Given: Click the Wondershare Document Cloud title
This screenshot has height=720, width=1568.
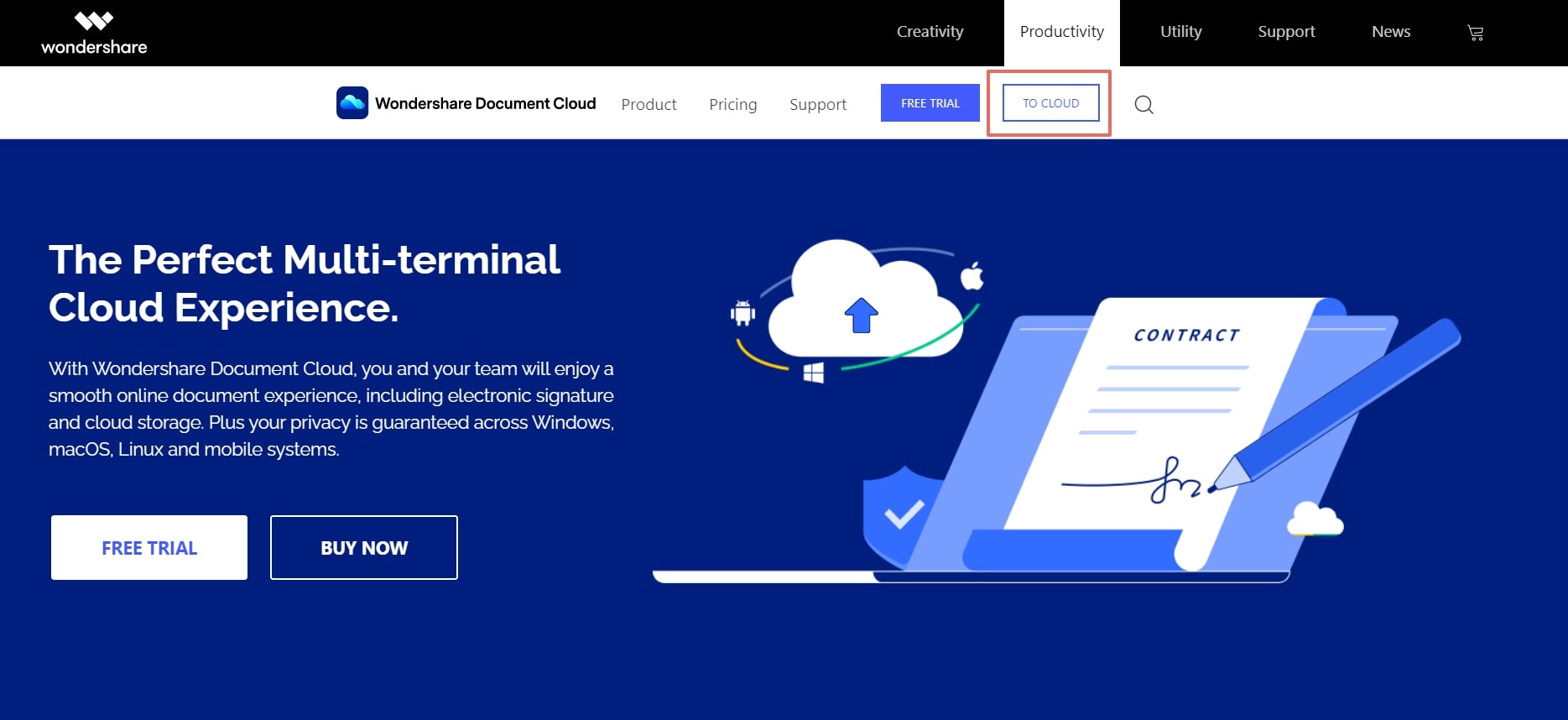Looking at the screenshot, I should (x=486, y=103).
